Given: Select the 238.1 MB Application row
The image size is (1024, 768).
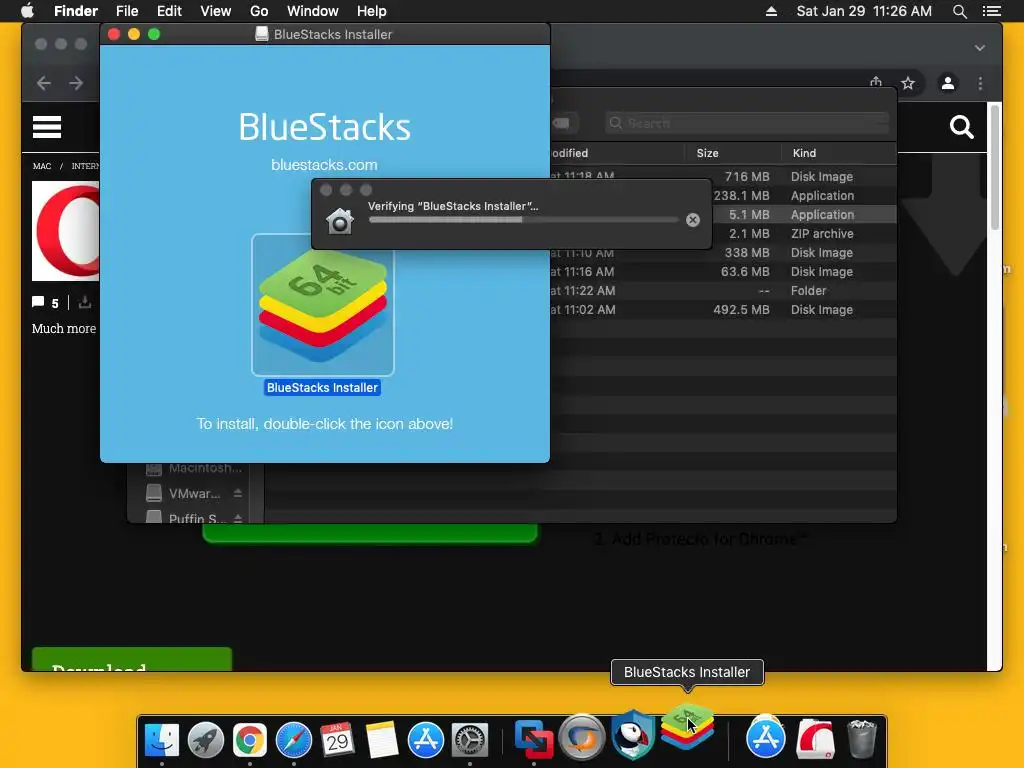Looking at the screenshot, I should (x=804, y=196).
